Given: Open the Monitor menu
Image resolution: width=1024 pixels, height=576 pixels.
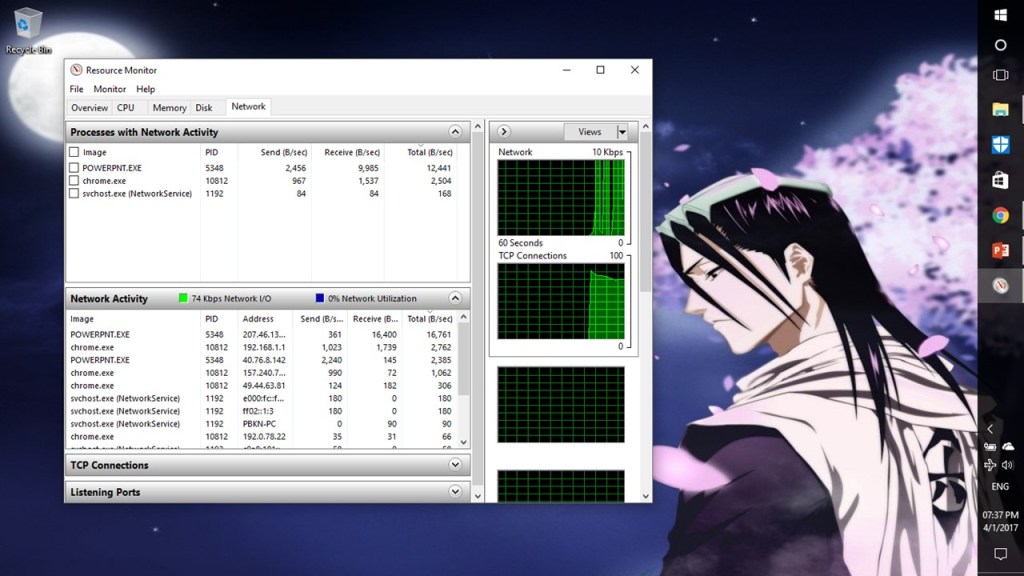Looking at the screenshot, I should coord(110,89).
